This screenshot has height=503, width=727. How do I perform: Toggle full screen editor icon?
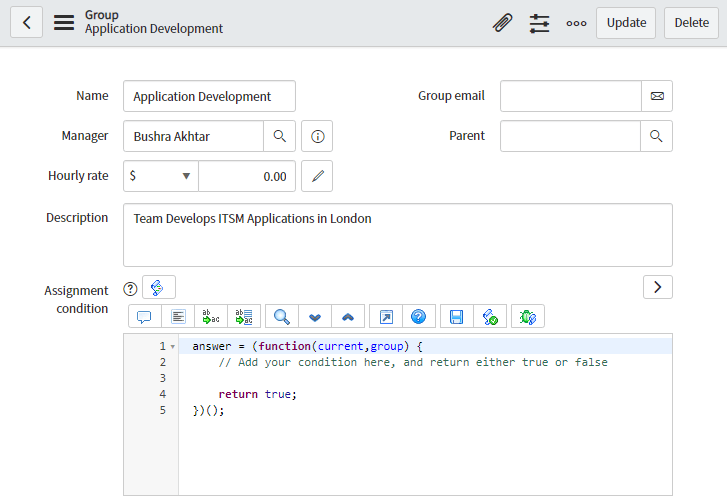click(x=386, y=317)
